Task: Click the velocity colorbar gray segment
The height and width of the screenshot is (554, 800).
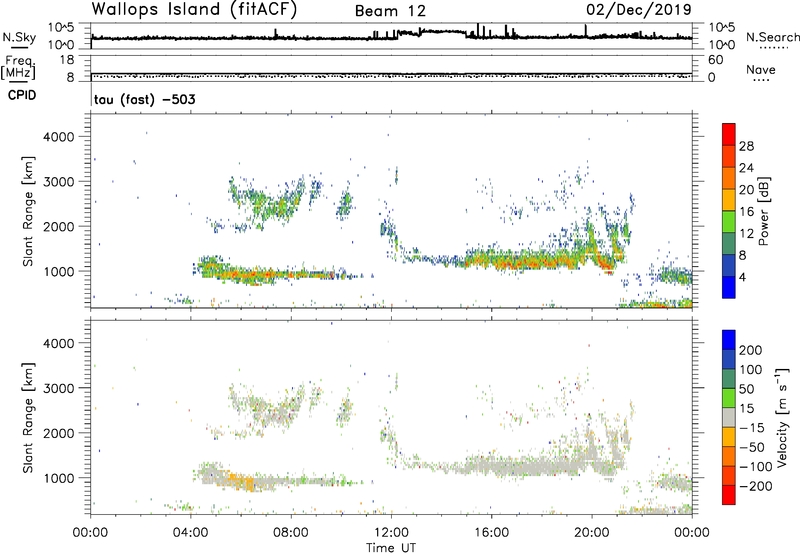Action: pos(729,417)
